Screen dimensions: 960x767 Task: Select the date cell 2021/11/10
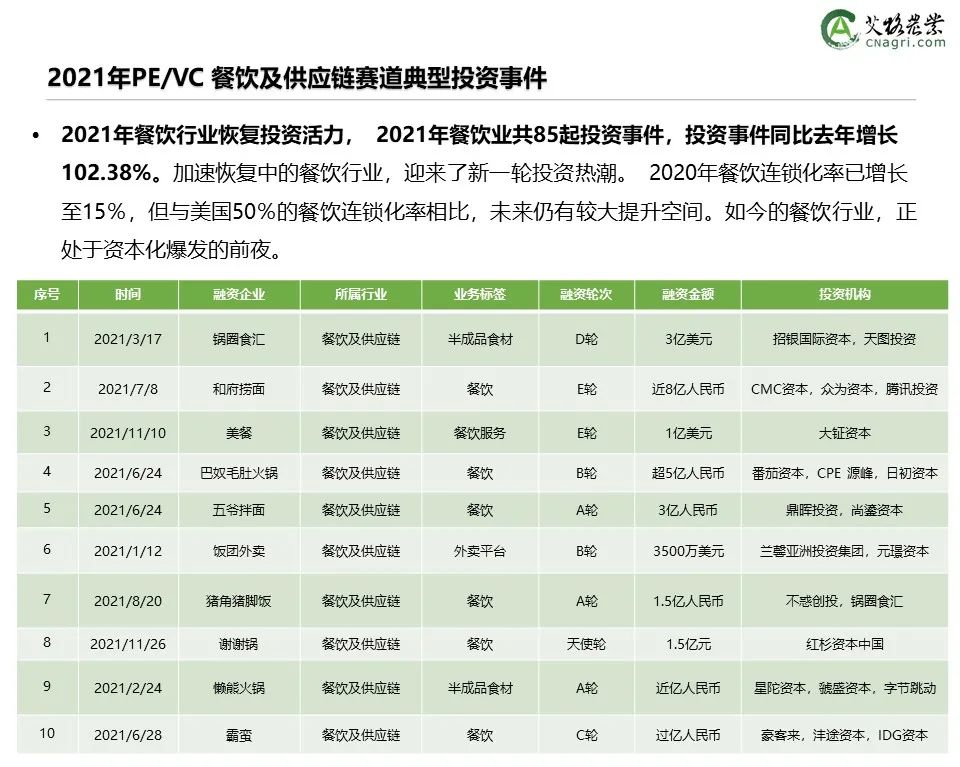128,433
